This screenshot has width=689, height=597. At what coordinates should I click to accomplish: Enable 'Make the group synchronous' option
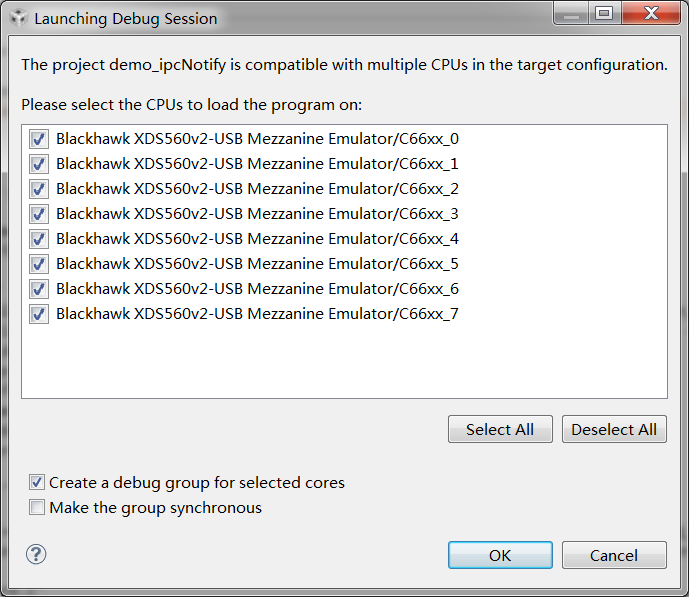tap(37, 507)
